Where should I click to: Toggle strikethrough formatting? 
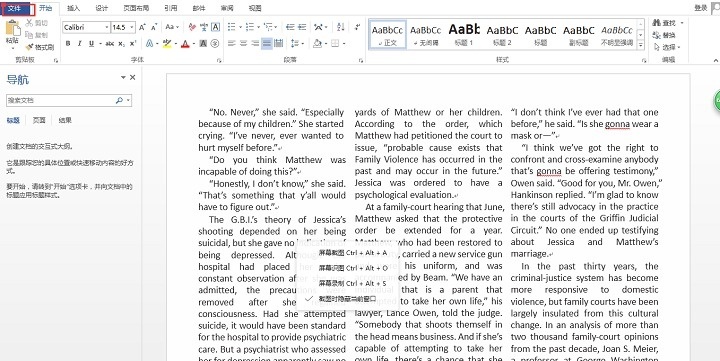(109, 44)
